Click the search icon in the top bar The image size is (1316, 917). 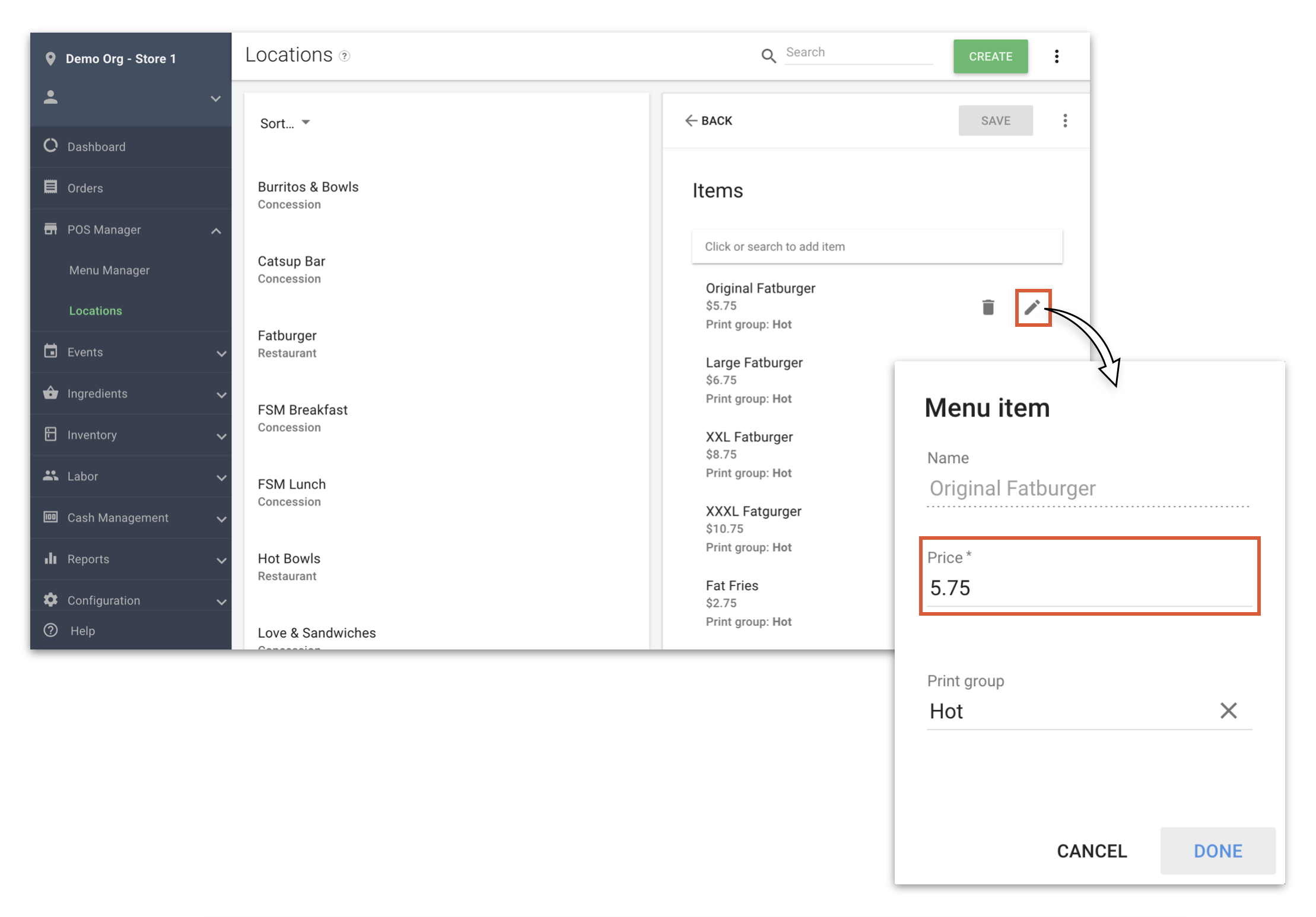(x=769, y=54)
